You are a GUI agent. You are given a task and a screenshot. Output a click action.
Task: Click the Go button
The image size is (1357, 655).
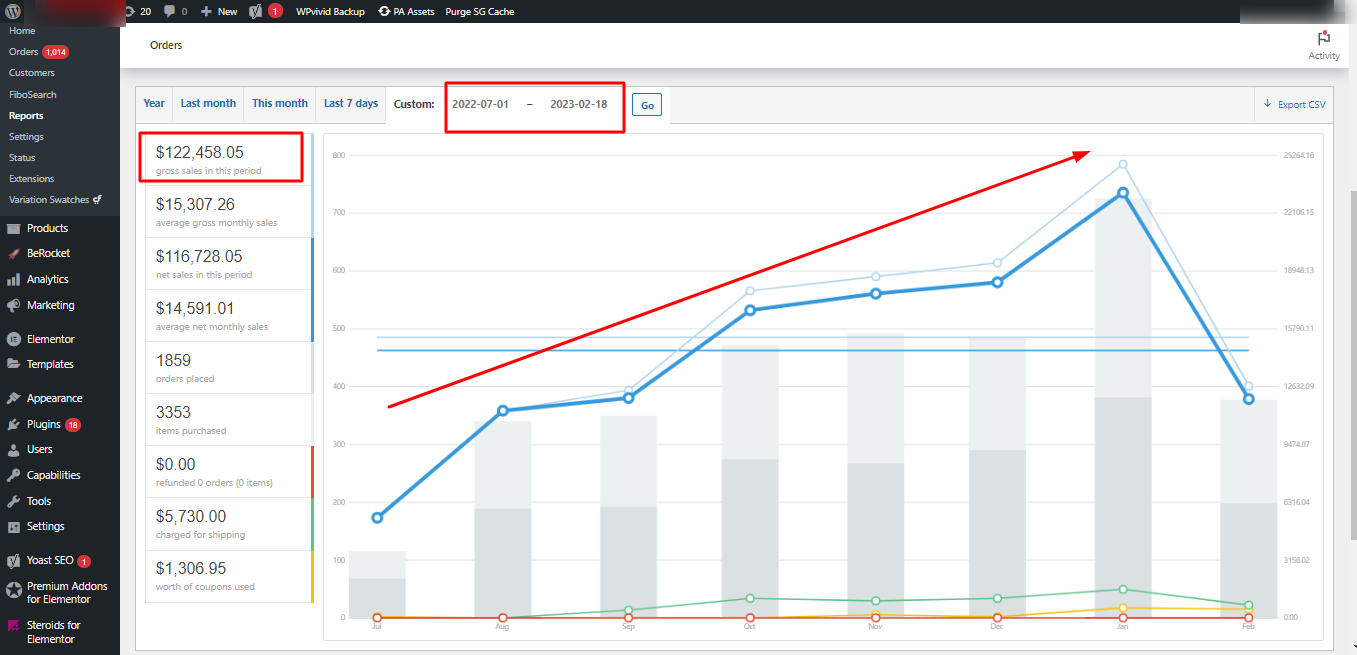point(647,105)
